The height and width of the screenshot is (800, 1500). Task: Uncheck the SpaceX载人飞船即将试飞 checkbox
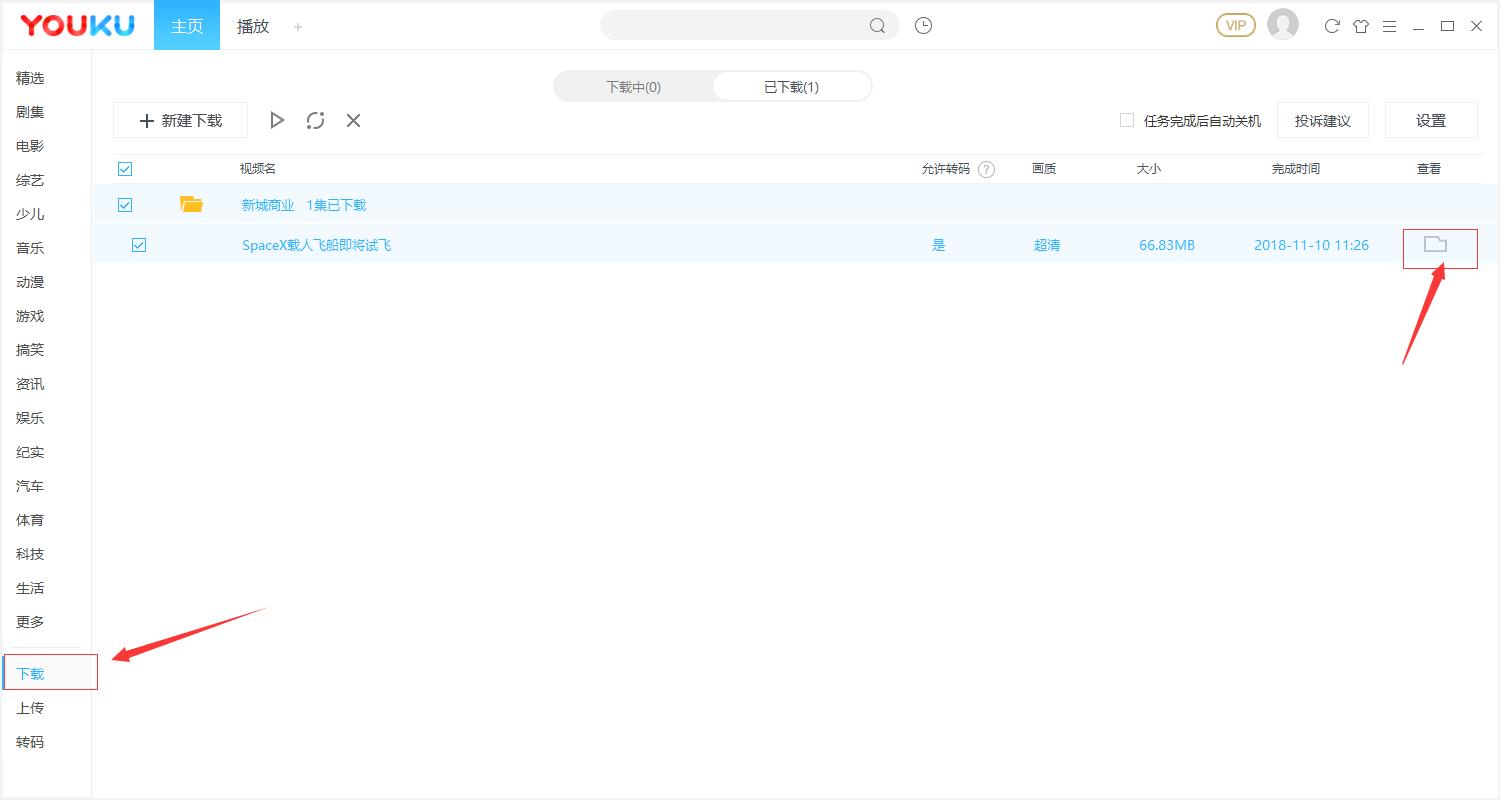point(139,245)
